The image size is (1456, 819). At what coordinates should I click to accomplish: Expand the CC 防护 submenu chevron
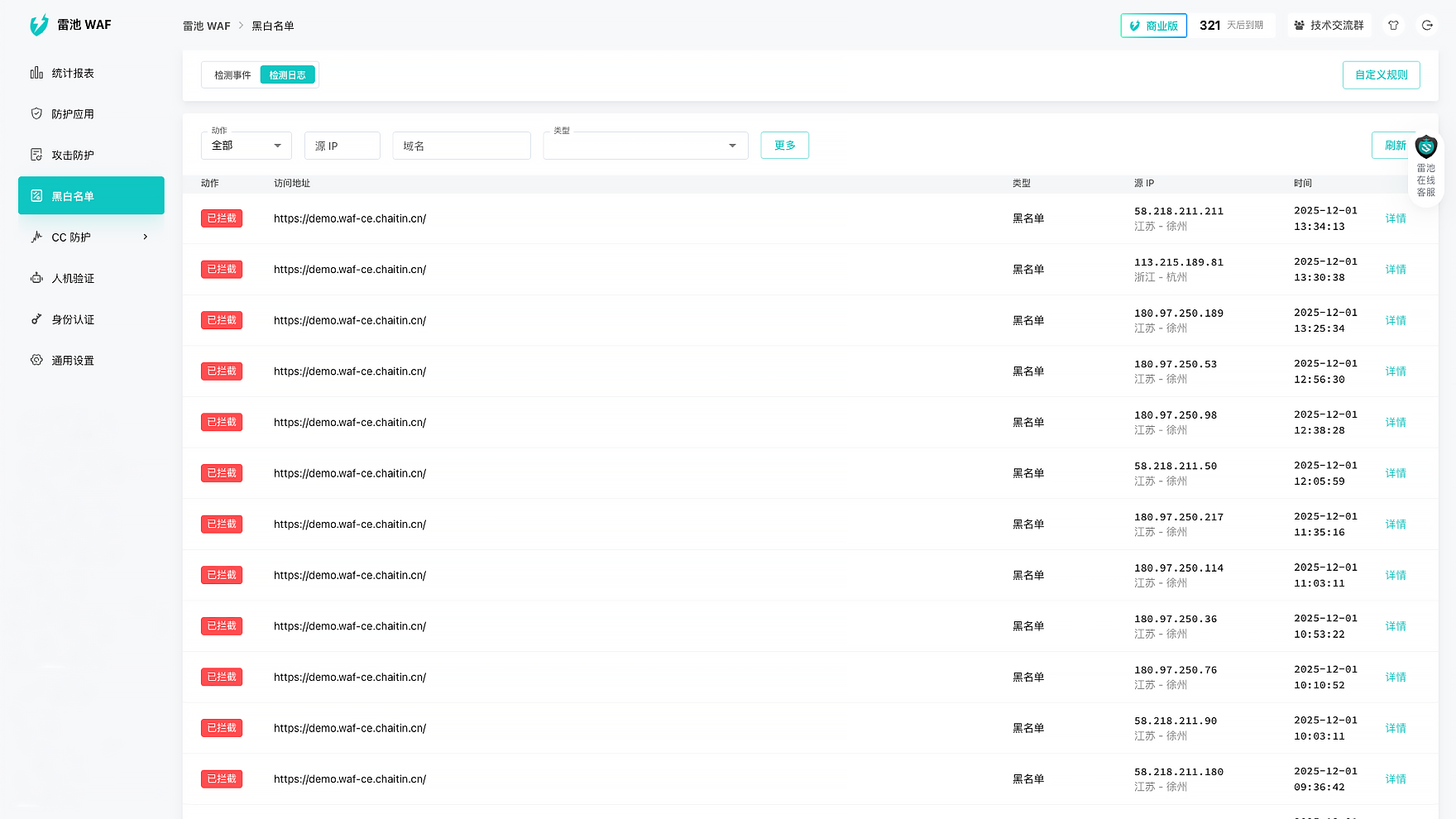(x=146, y=237)
